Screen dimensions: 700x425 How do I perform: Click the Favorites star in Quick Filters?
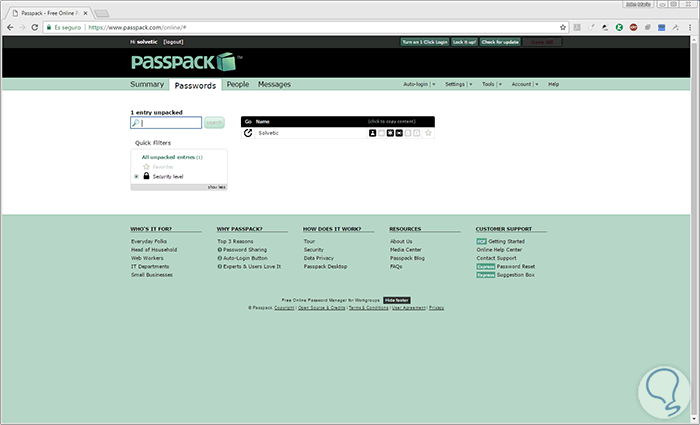click(x=146, y=167)
